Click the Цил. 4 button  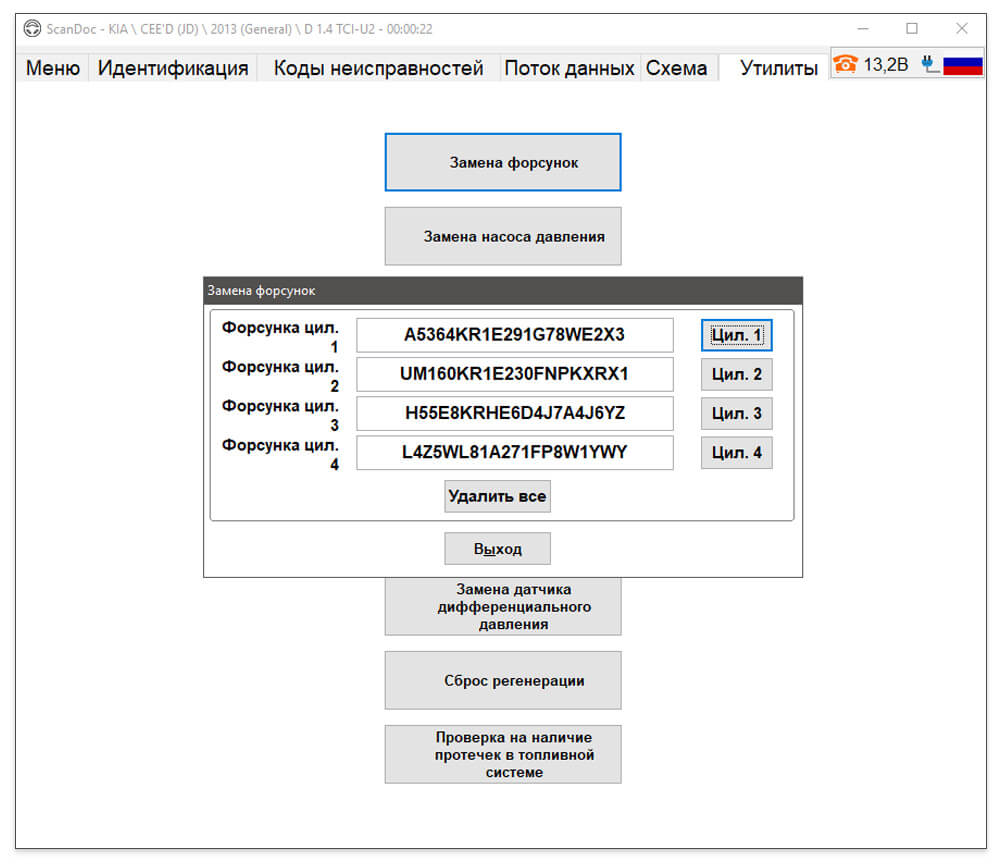pos(737,453)
